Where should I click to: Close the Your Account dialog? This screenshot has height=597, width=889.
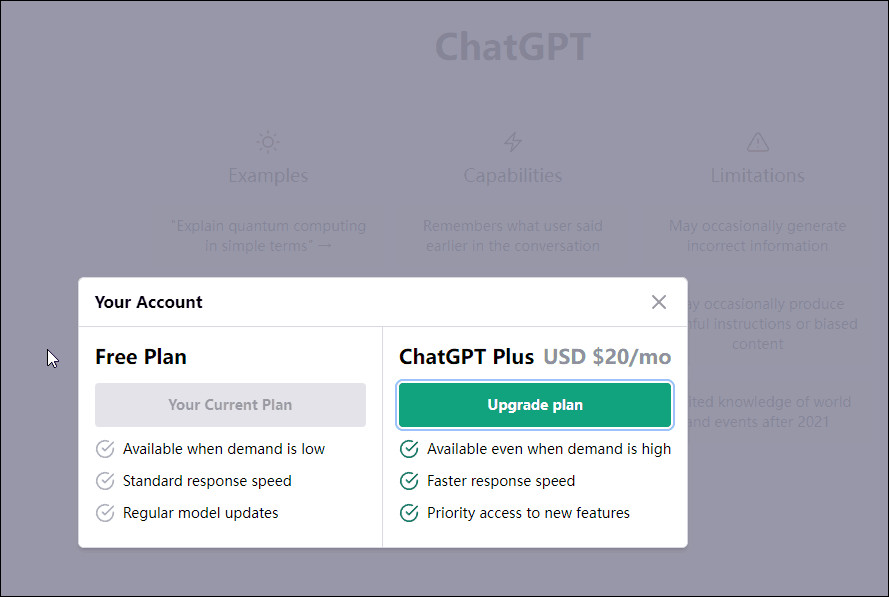658,302
